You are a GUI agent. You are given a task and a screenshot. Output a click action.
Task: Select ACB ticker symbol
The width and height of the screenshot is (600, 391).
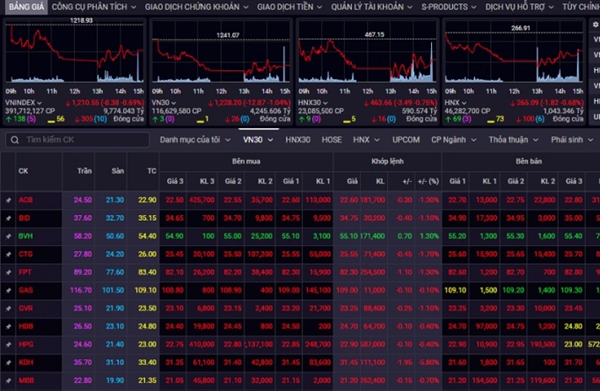(26, 200)
